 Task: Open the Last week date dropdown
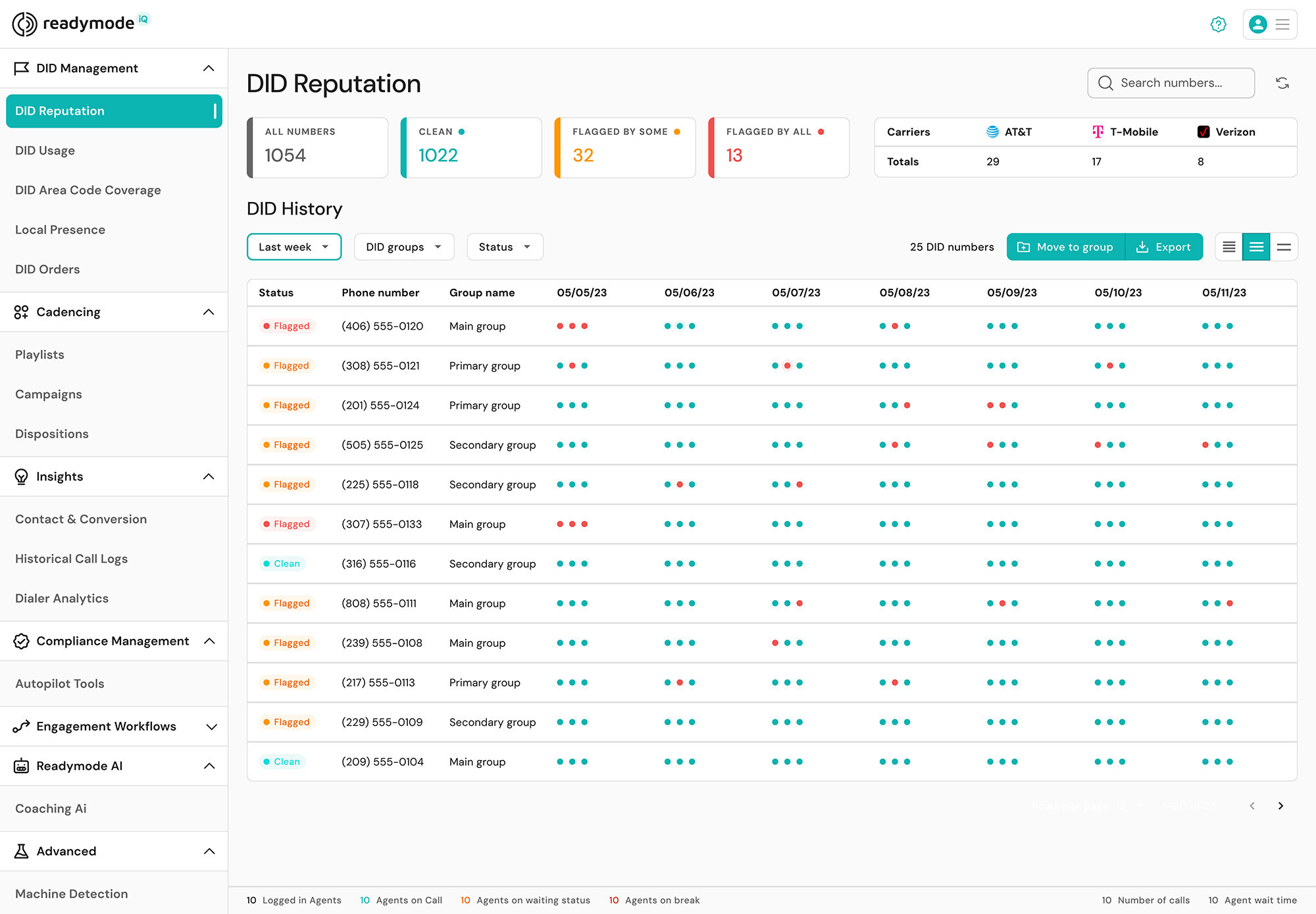pos(293,247)
